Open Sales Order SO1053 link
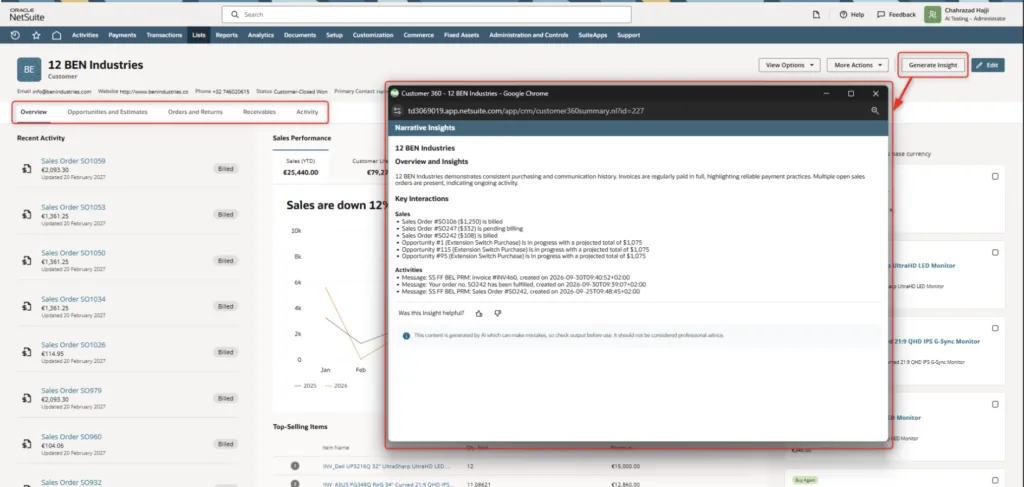 tap(73, 207)
